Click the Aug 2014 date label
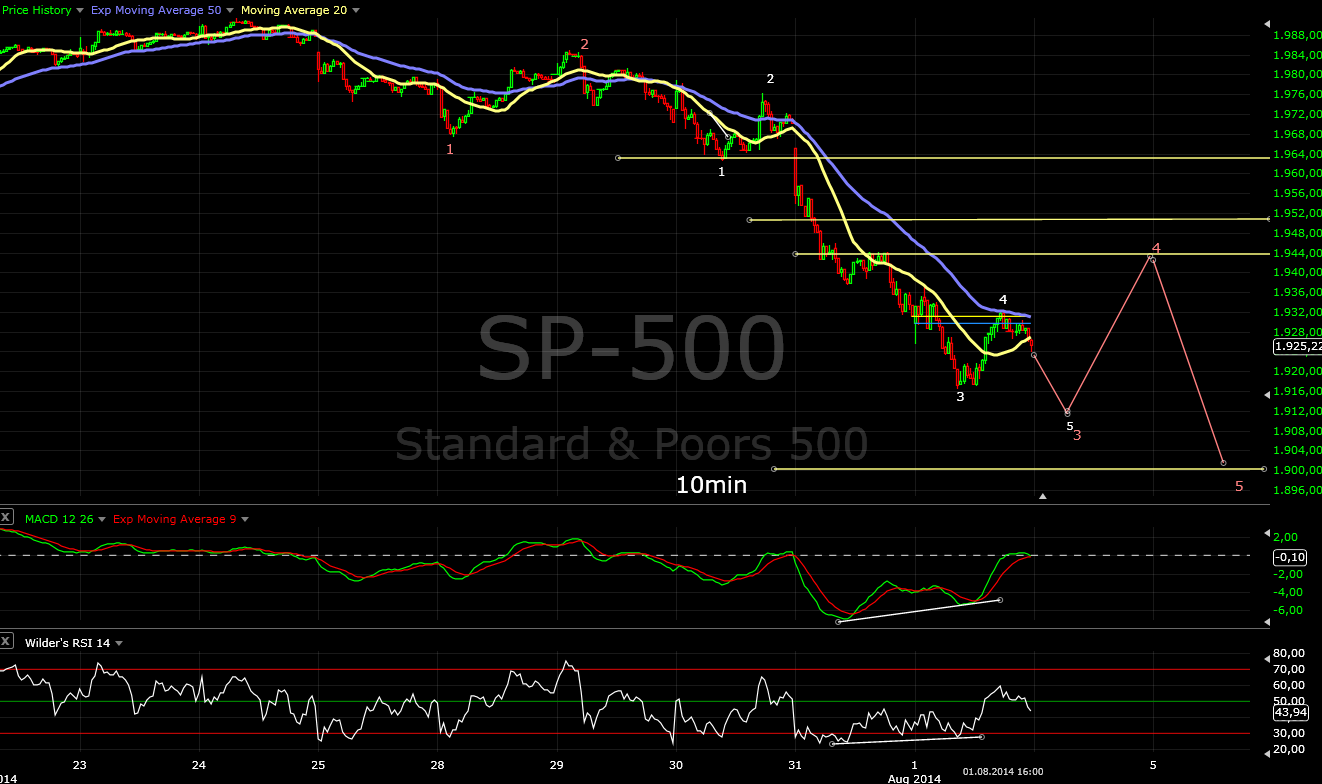The height and width of the screenshot is (784, 1322). pyautogui.click(x=915, y=778)
